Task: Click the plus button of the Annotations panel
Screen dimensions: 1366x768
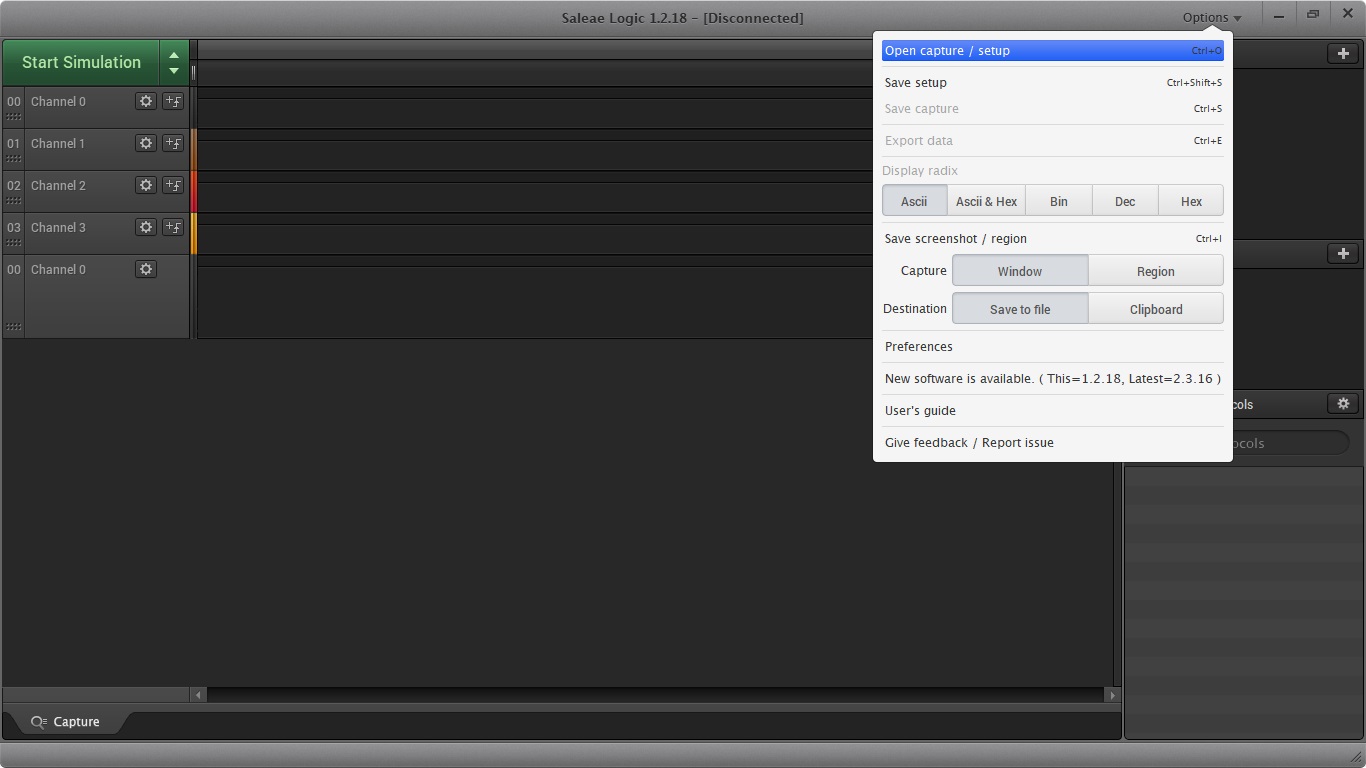Action: pyautogui.click(x=1343, y=53)
